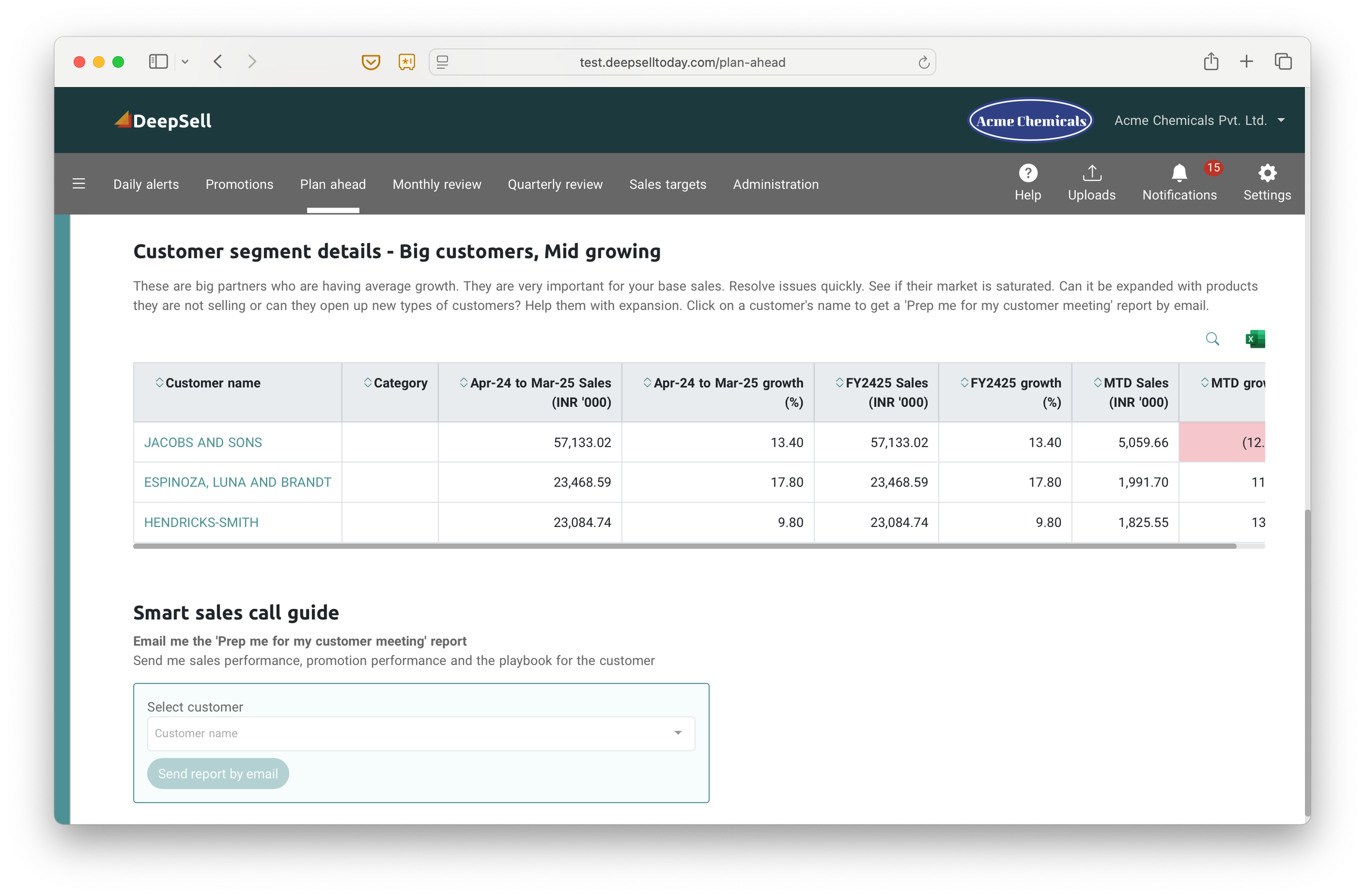Export table with the Excel icon
The width and height of the screenshot is (1365, 896).
[1255, 339]
